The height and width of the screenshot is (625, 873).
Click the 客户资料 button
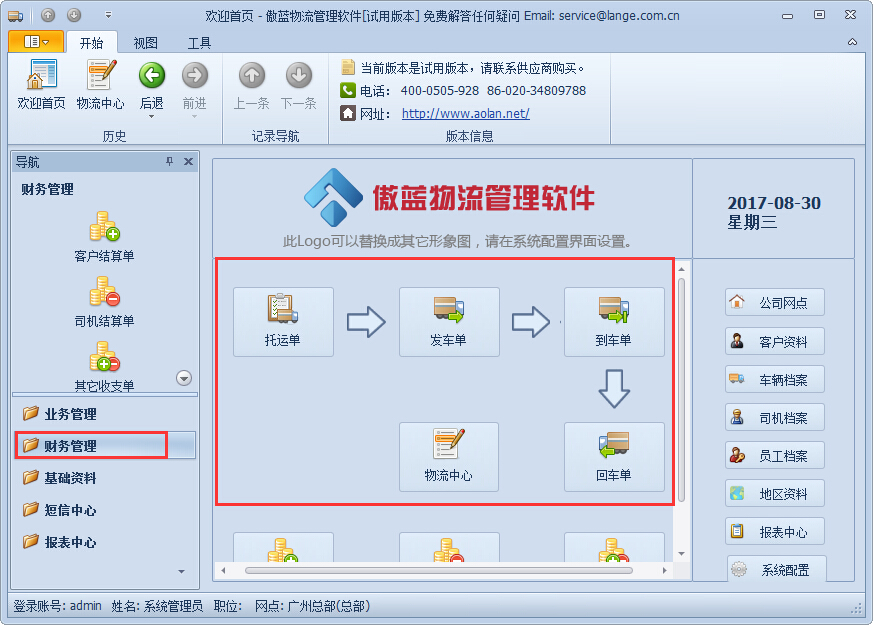point(774,341)
